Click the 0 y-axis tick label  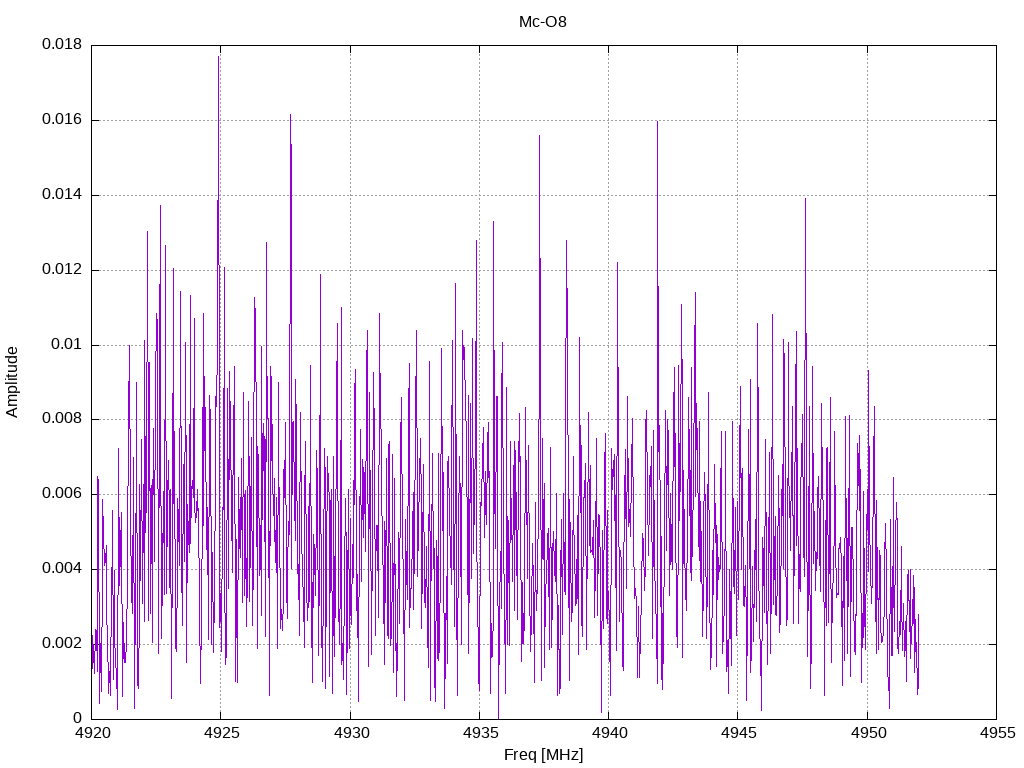pos(78,718)
